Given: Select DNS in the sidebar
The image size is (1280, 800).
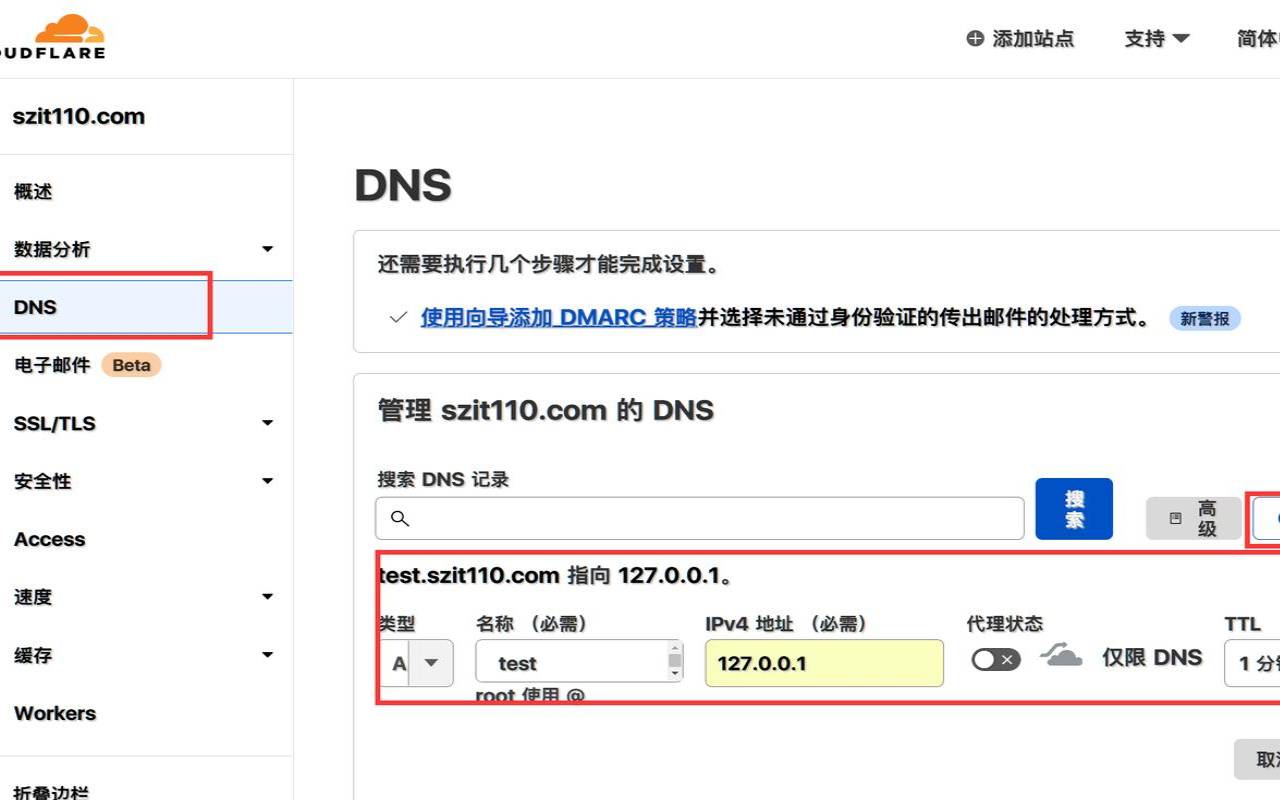Looking at the screenshot, I should click(x=146, y=307).
